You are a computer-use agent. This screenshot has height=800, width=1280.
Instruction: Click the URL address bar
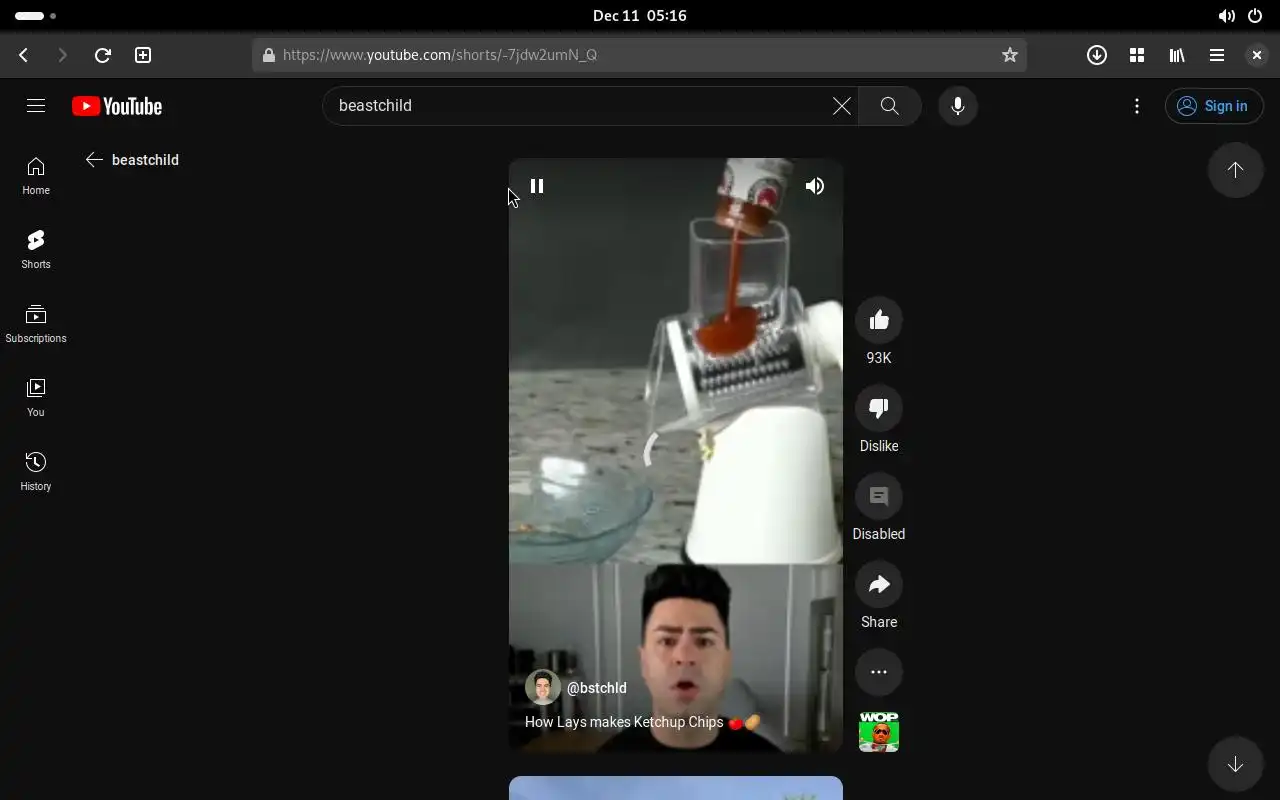(640, 55)
